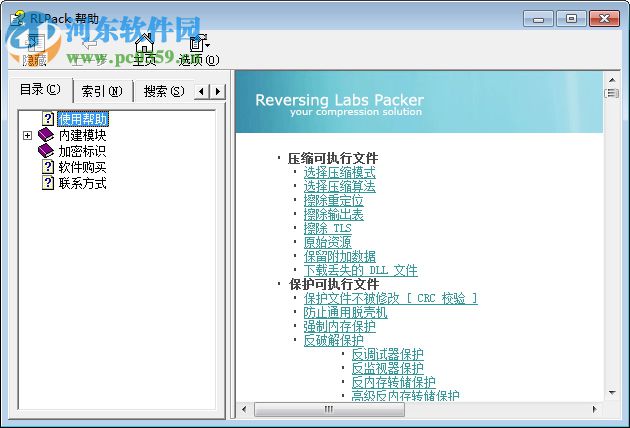Viewport: 630px width, 428px height.
Task: Click the horizontal scrollbar left arrow
Action: pyautogui.click(x=244, y=410)
